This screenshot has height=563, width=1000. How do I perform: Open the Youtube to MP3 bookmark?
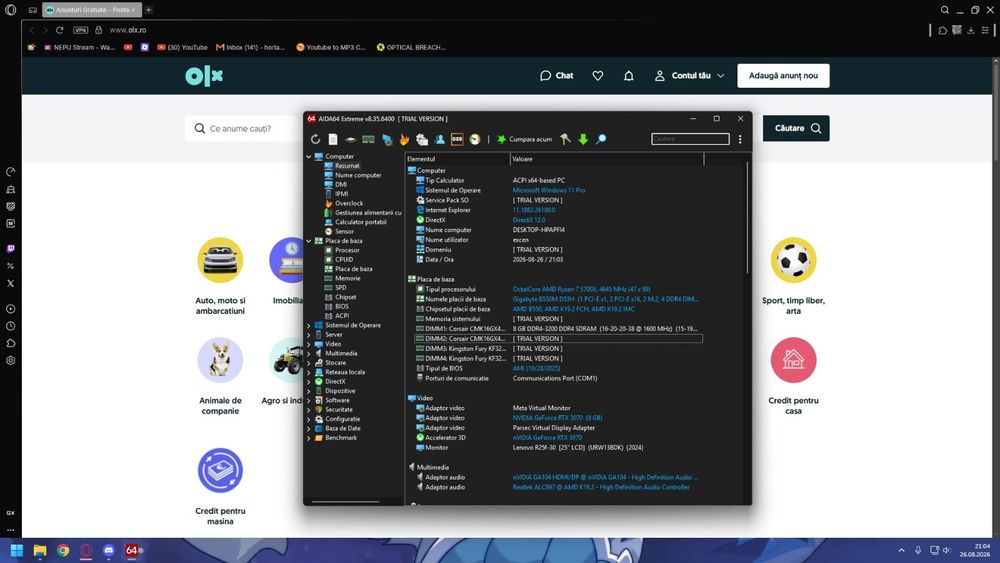click(x=331, y=47)
